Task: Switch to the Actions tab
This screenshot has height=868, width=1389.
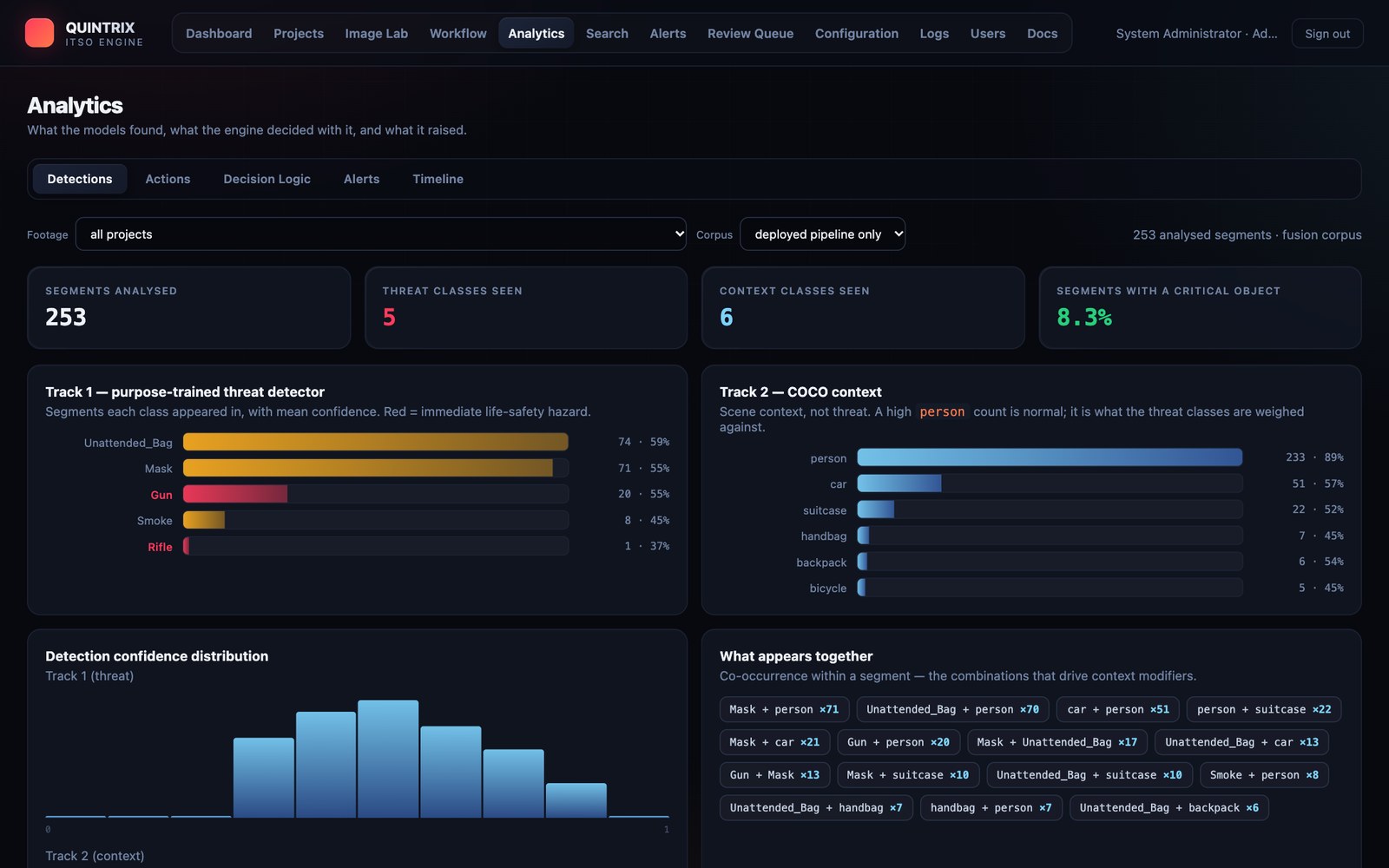Action: tap(168, 179)
